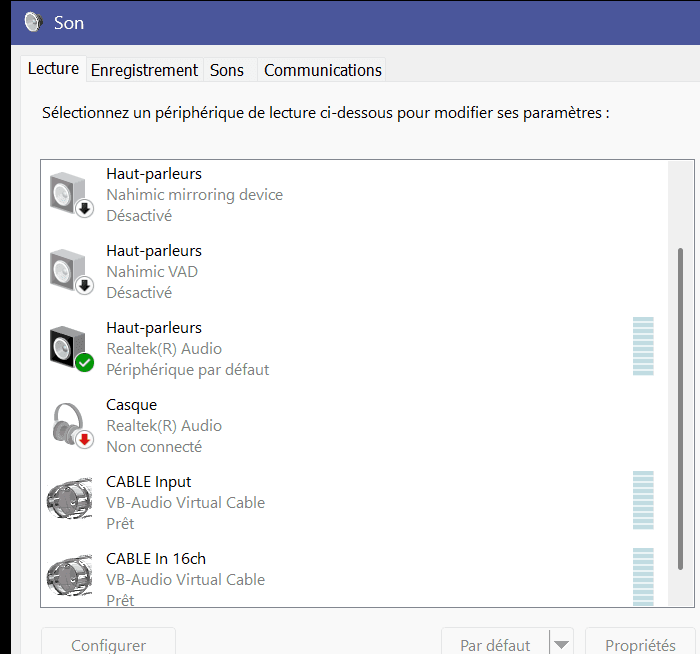This screenshot has height=654, width=700.
Task: Select the "CABLE Input" device name
Action: point(149,482)
